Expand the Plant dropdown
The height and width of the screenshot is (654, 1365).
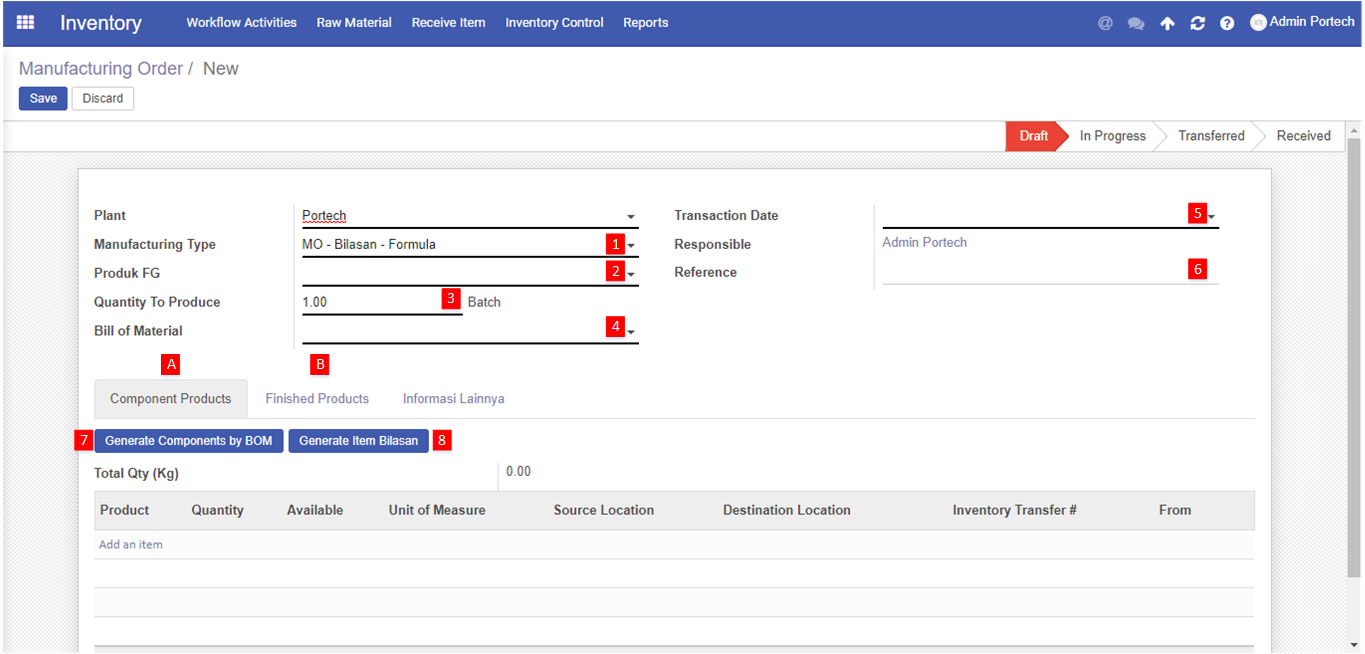[x=631, y=217]
